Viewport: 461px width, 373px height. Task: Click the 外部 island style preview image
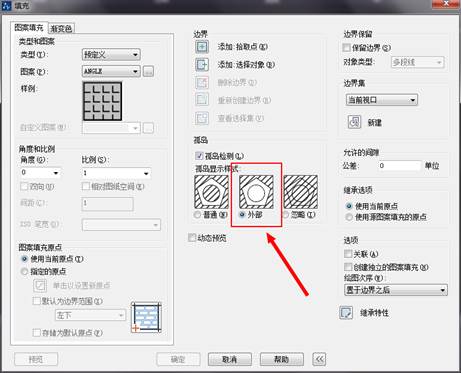(x=256, y=192)
